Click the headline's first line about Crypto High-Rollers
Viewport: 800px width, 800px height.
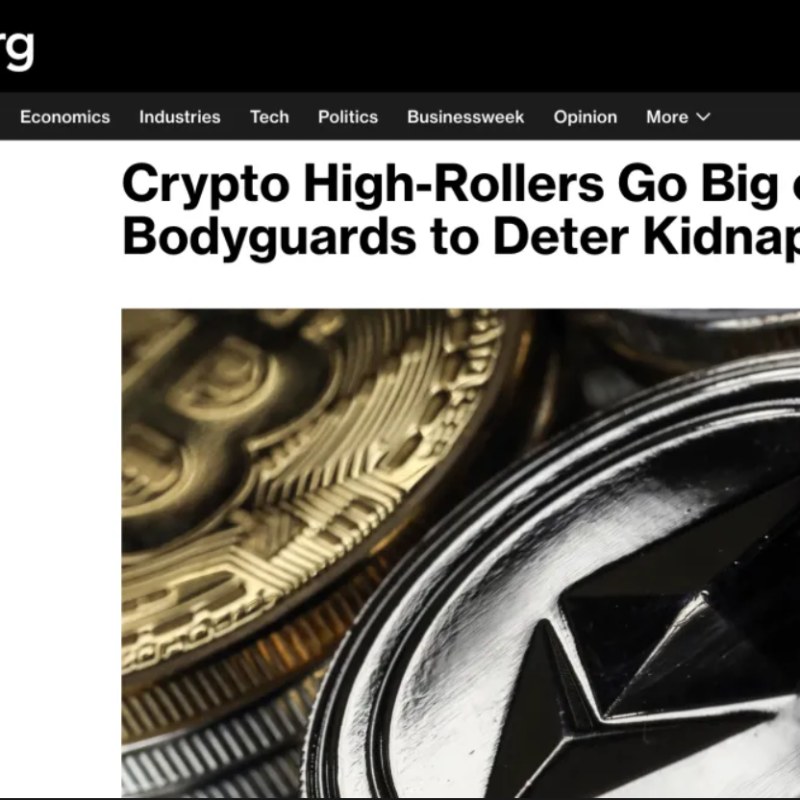point(461,185)
